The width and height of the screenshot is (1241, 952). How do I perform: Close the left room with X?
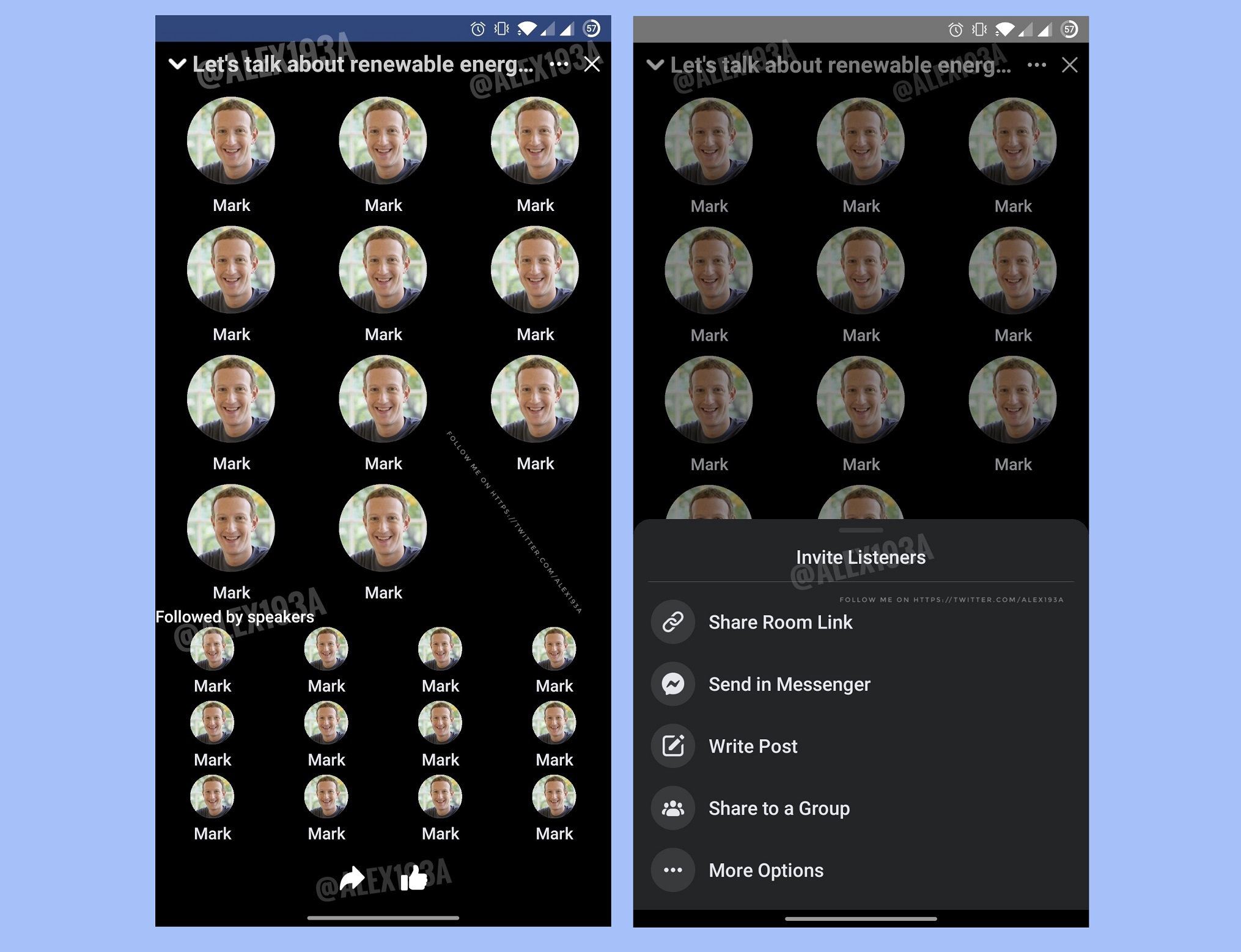592,64
